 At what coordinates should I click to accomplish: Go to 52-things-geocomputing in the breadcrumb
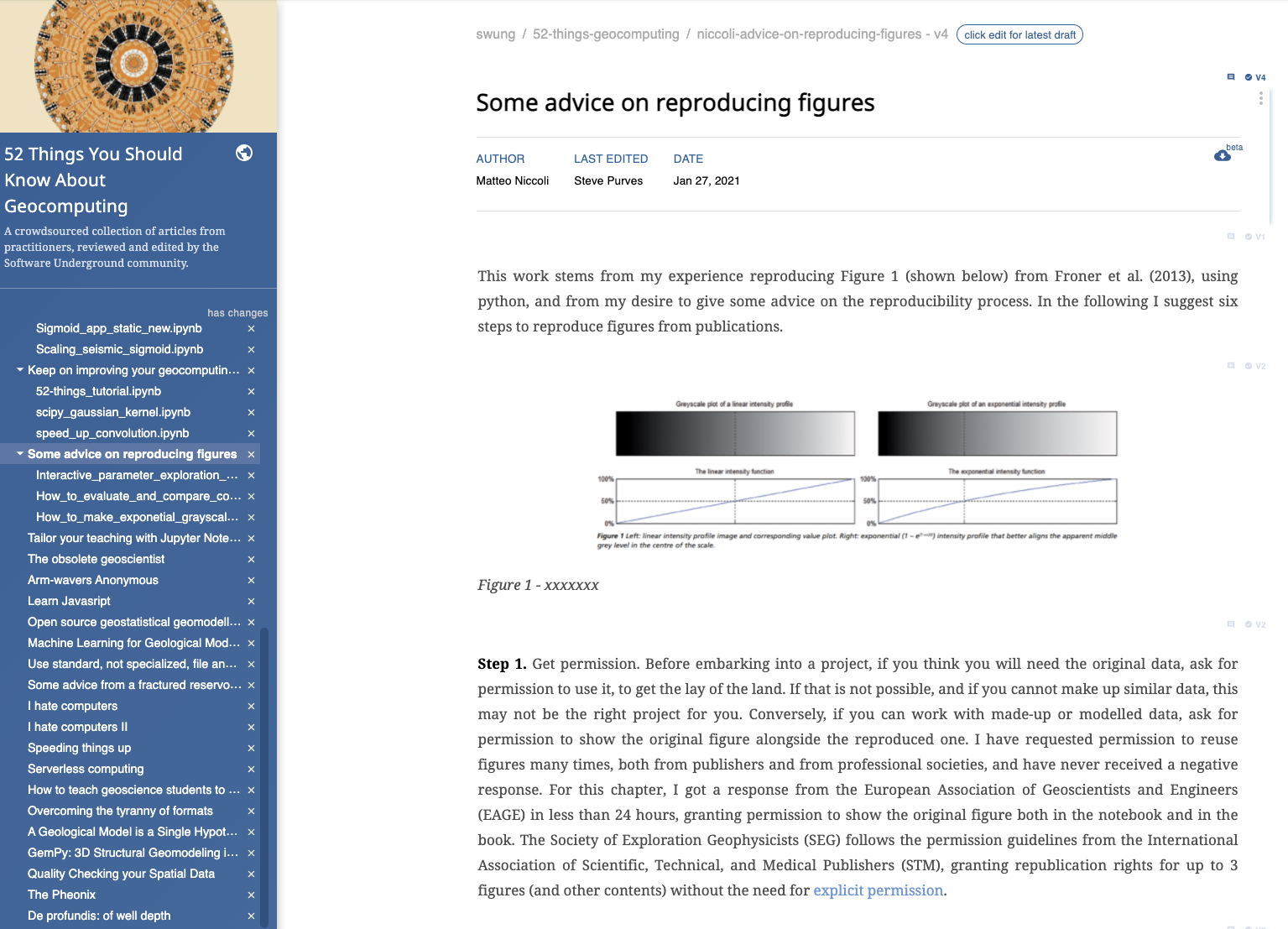pyautogui.click(x=606, y=34)
